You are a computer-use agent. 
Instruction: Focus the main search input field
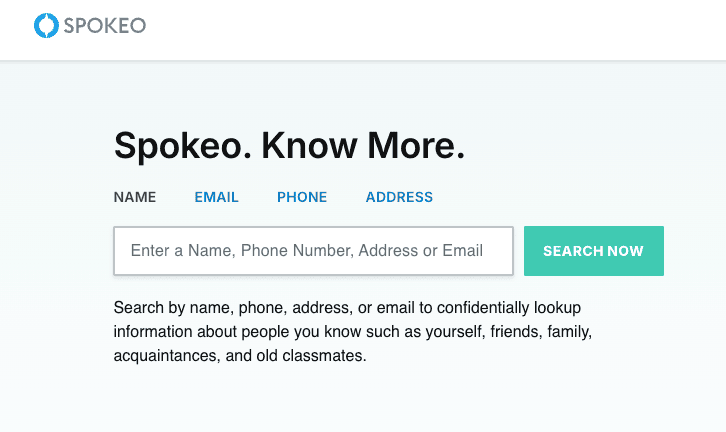313,251
